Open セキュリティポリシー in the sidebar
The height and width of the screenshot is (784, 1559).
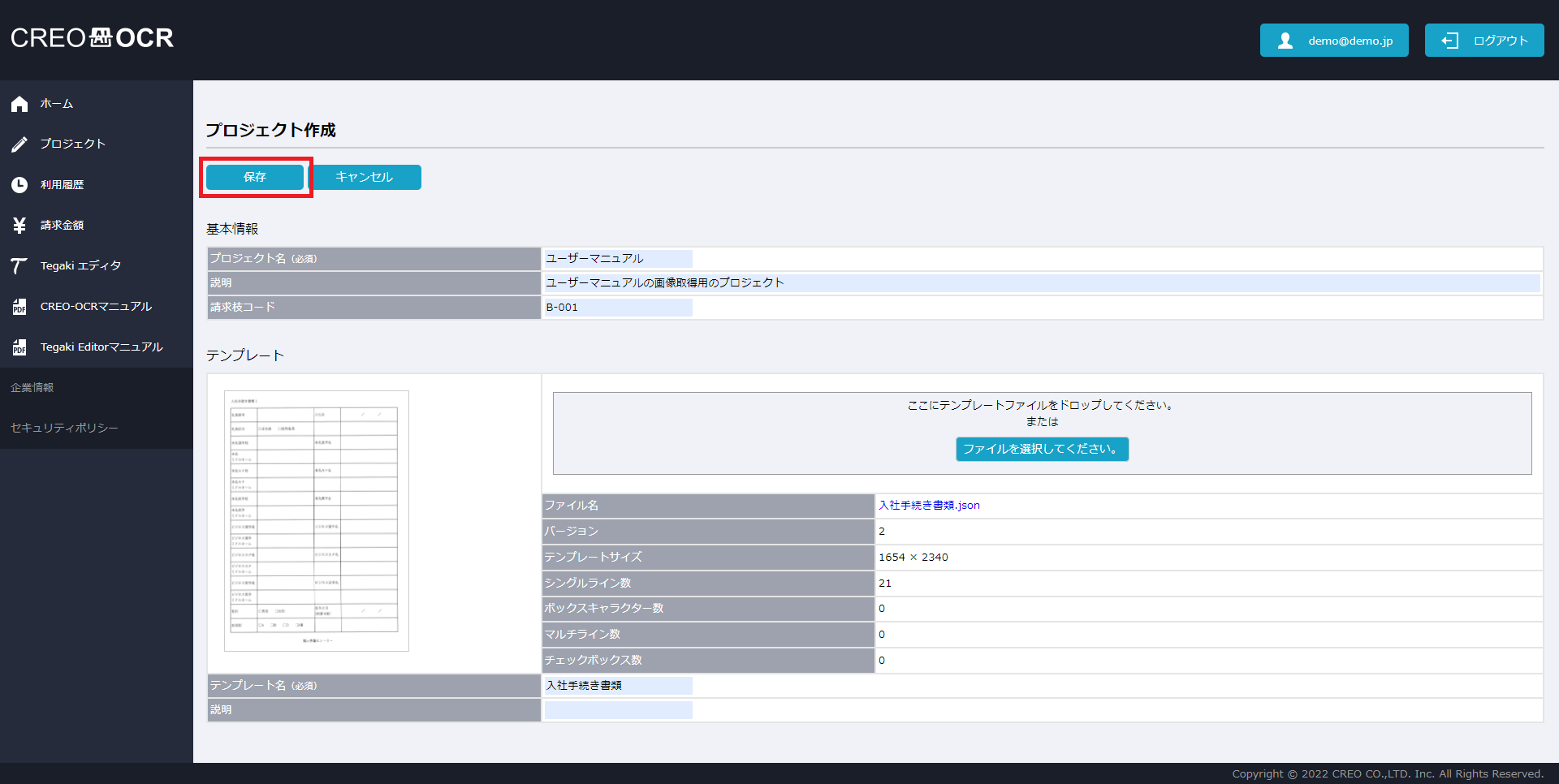pos(64,428)
